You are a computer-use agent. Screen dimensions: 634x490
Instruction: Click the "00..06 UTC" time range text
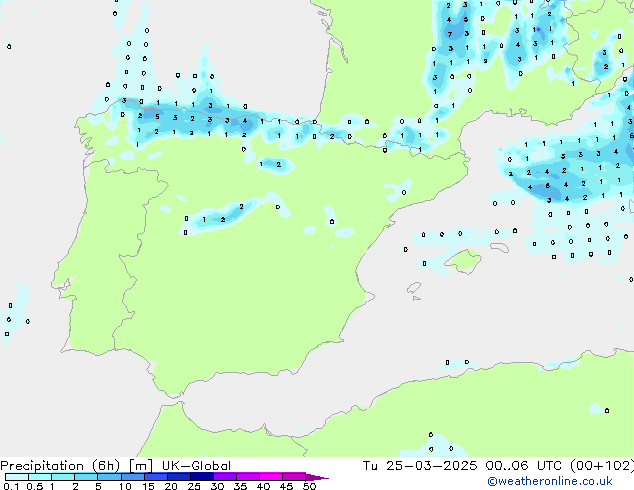pyautogui.click(x=524, y=466)
